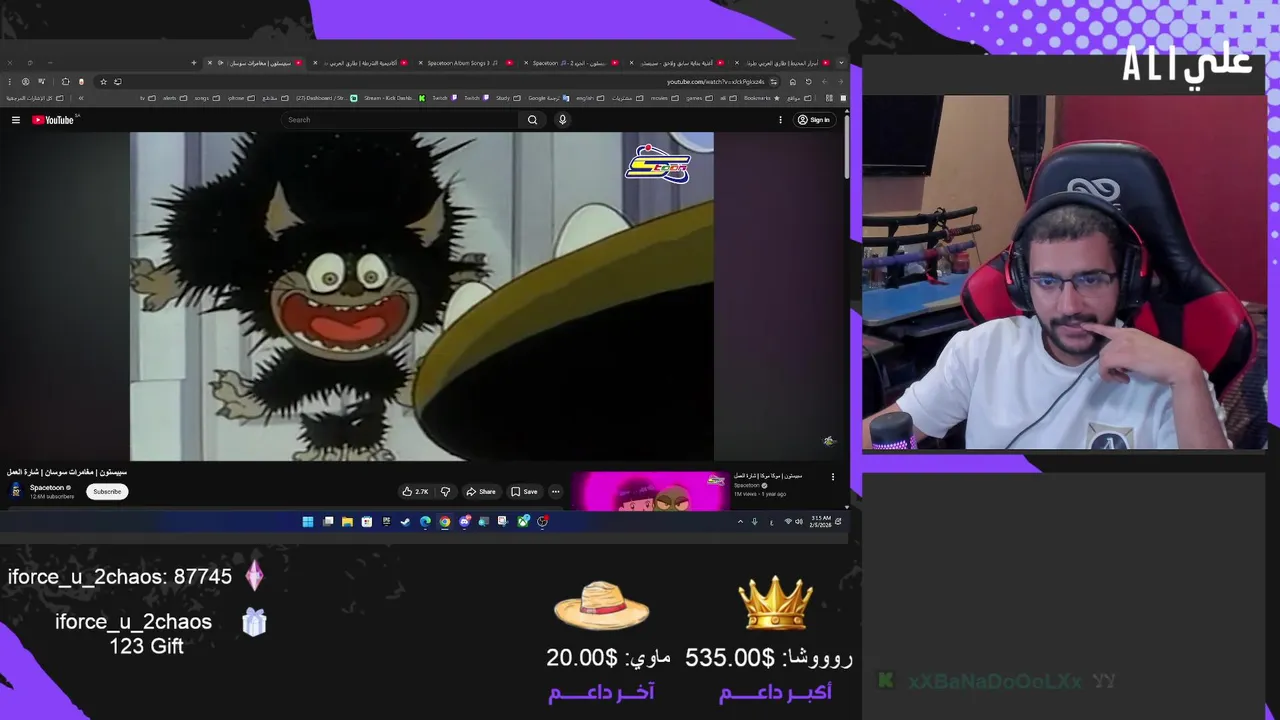Open the Xbox app on the taskbar
Viewport: 1280px width, 720px height.
click(523, 521)
